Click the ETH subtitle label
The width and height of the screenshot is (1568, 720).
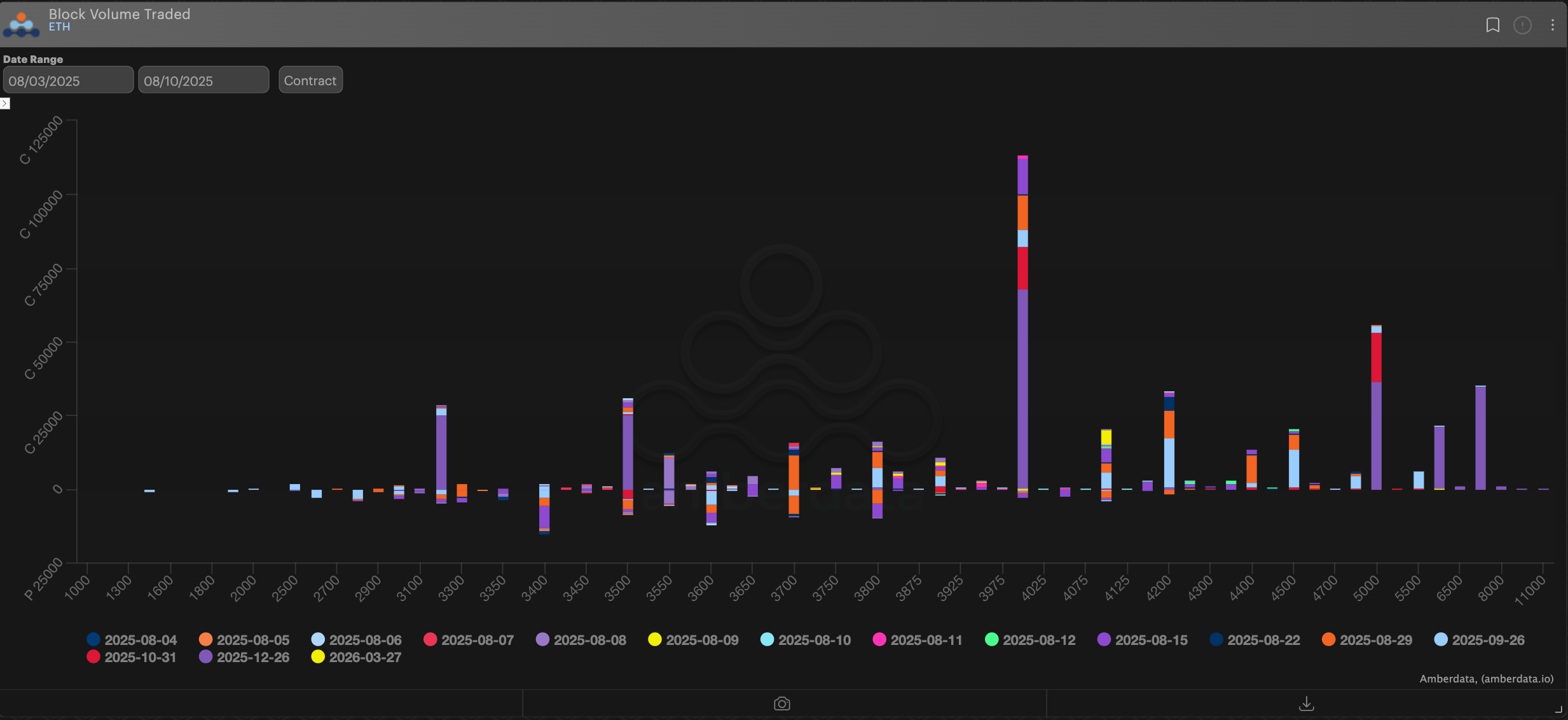(59, 27)
